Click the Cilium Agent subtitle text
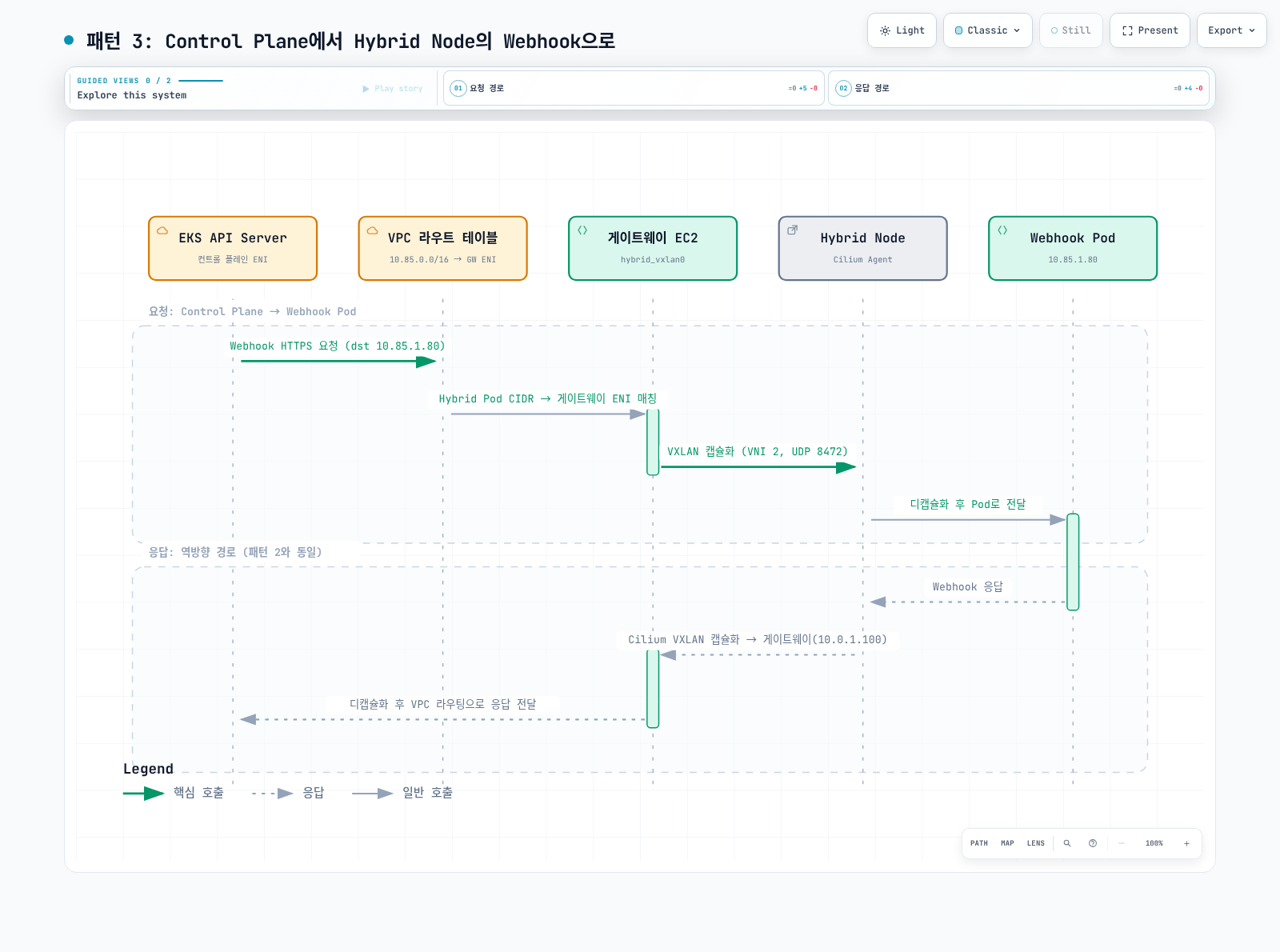 click(863, 260)
